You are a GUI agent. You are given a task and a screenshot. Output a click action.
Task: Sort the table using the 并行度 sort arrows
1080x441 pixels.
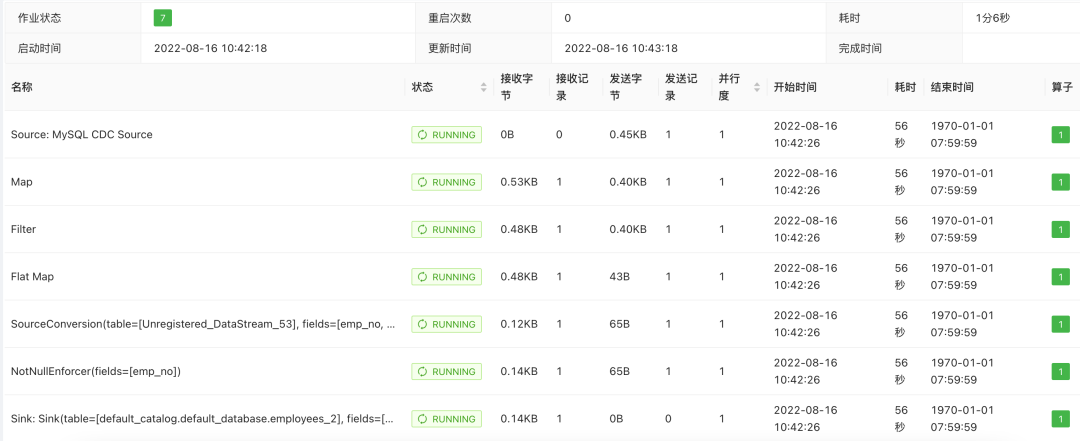tap(757, 87)
